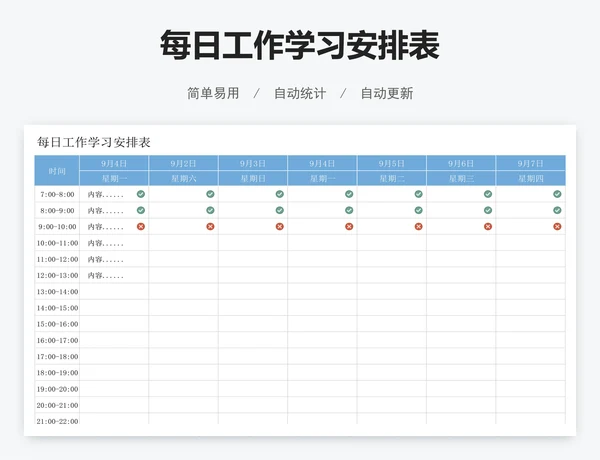
Task: Select the 时间 header cell
Action: [57, 171]
